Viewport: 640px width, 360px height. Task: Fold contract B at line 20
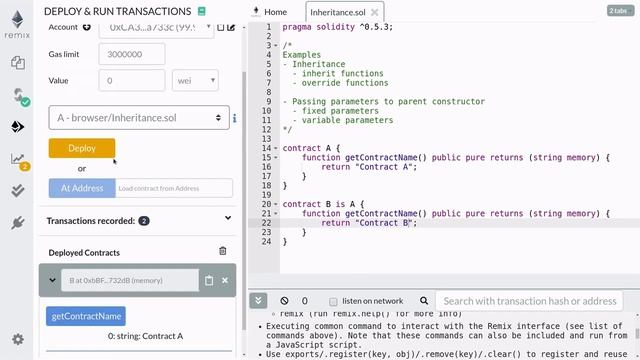click(x=276, y=204)
